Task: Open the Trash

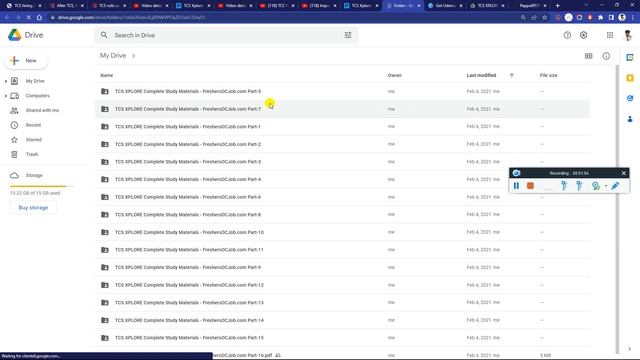Action: click(32, 154)
